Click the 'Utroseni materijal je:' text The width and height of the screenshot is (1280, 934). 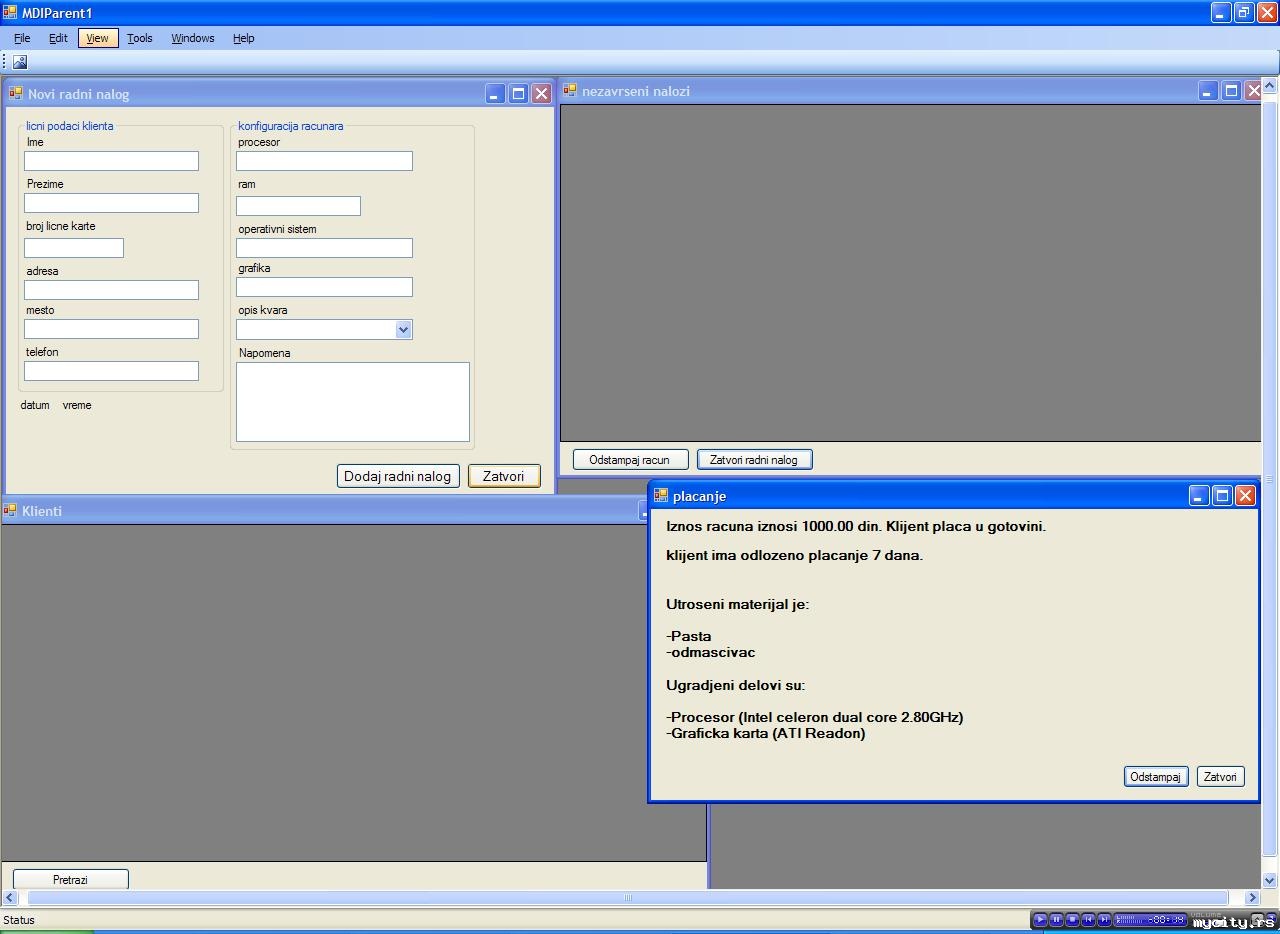click(x=738, y=604)
